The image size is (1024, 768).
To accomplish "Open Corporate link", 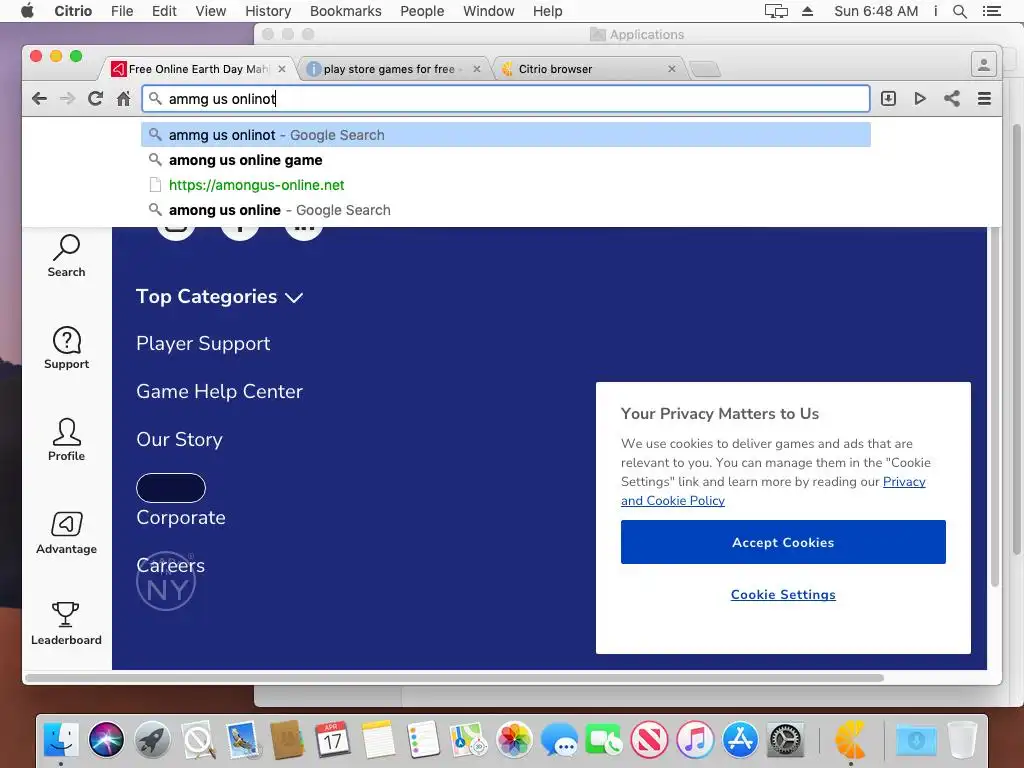I will coord(181,517).
